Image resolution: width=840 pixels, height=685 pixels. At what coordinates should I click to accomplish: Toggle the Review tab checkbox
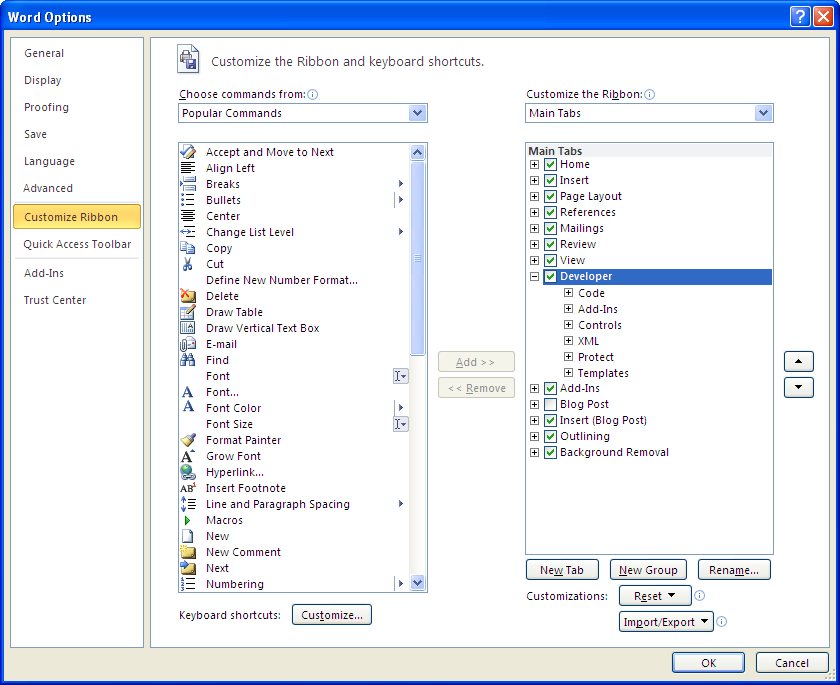pos(550,244)
